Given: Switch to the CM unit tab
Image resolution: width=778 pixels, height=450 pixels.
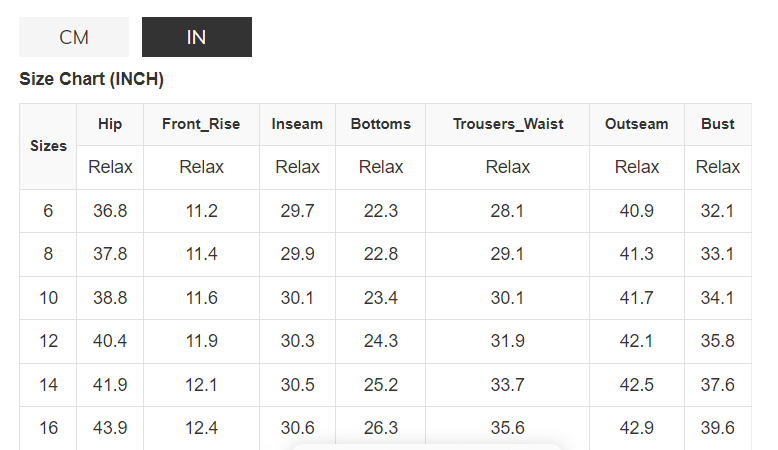Looking at the screenshot, I should 74,37.
